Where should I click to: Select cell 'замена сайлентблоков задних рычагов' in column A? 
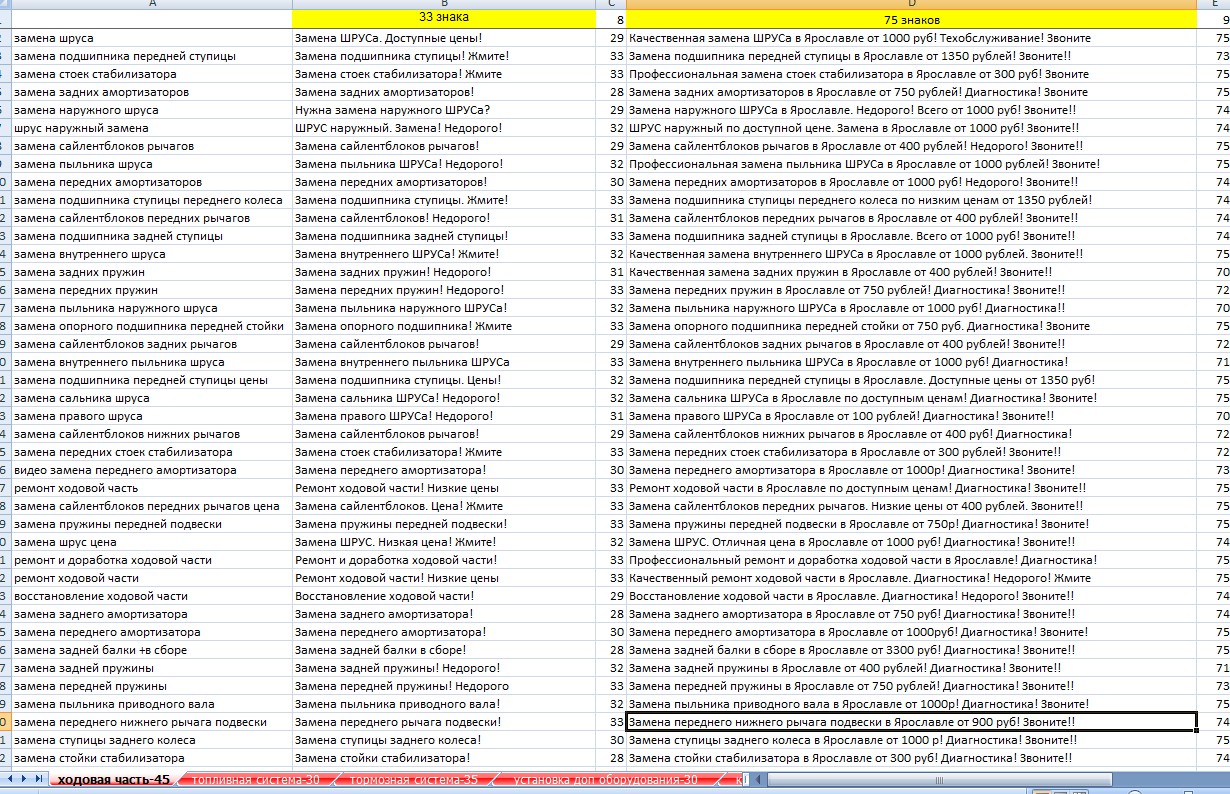click(x=152, y=344)
